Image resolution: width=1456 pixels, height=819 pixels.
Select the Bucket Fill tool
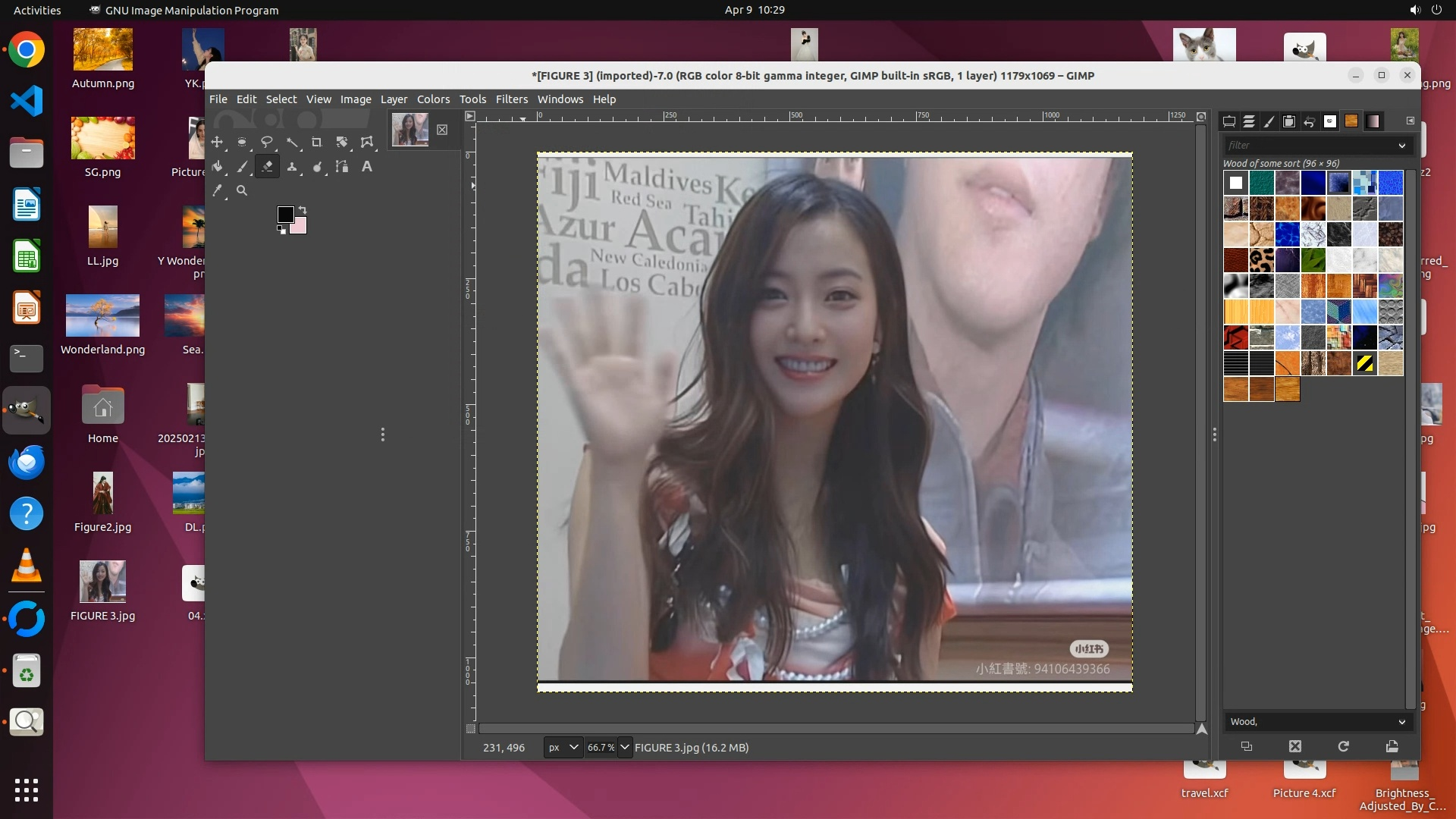pyautogui.click(x=217, y=167)
